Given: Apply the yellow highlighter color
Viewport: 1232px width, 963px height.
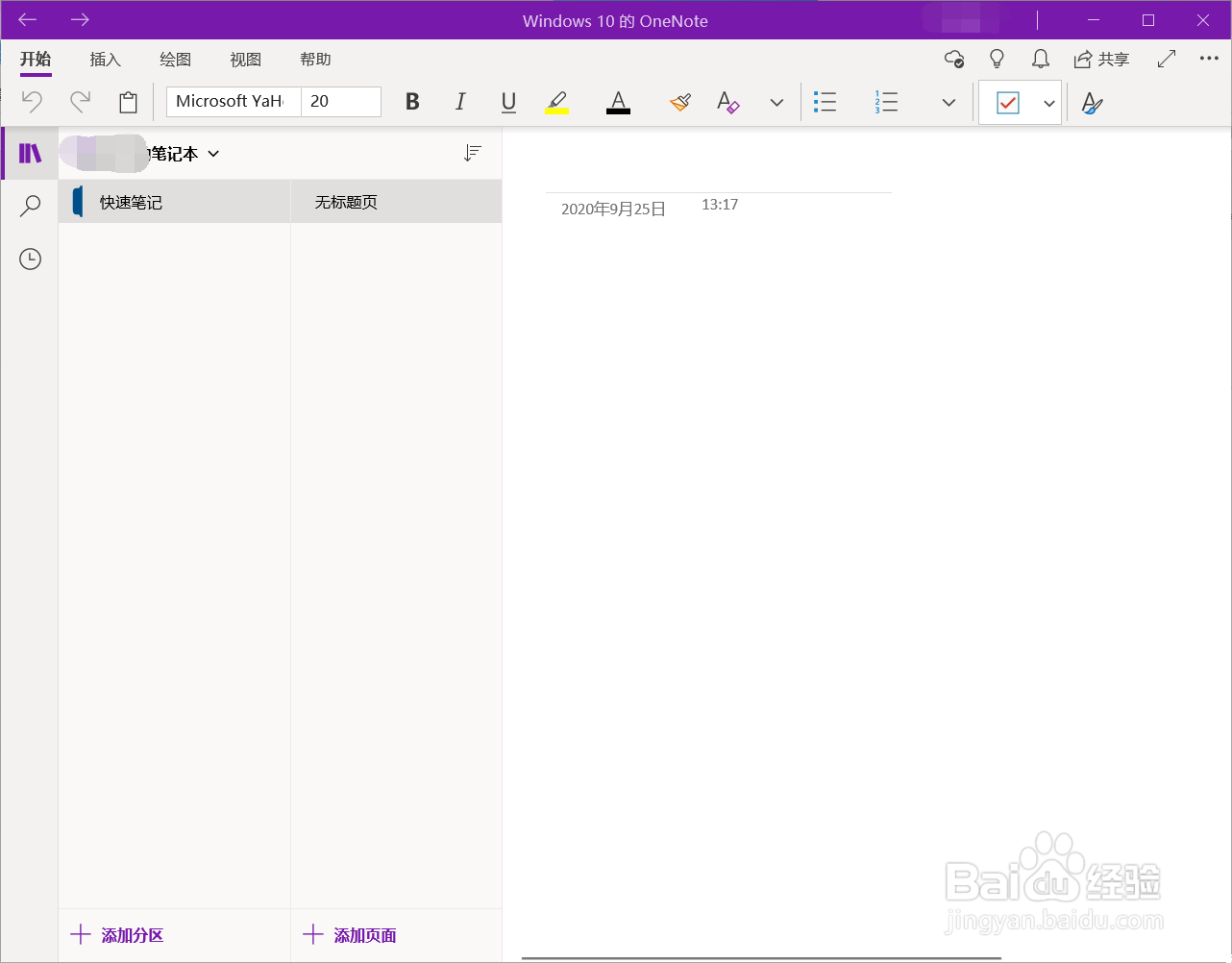Looking at the screenshot, I should click(x=556, y=102).
